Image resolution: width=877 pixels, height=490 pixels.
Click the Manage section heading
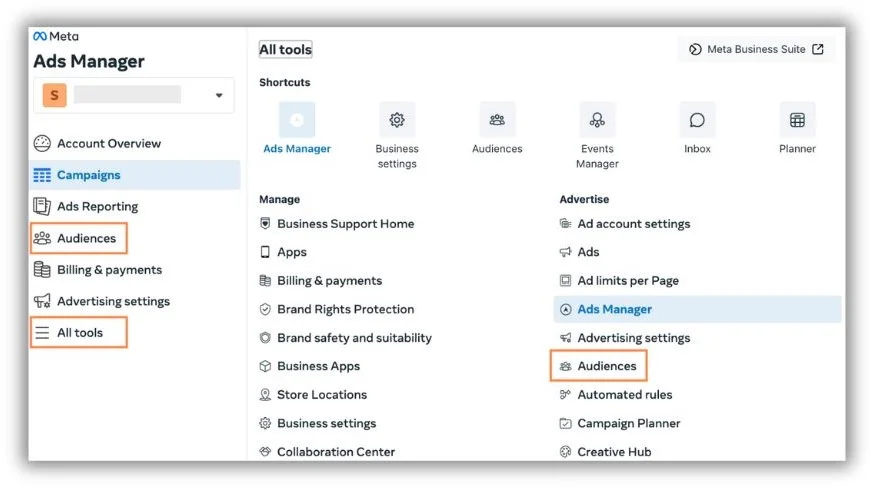click(280, 199)
